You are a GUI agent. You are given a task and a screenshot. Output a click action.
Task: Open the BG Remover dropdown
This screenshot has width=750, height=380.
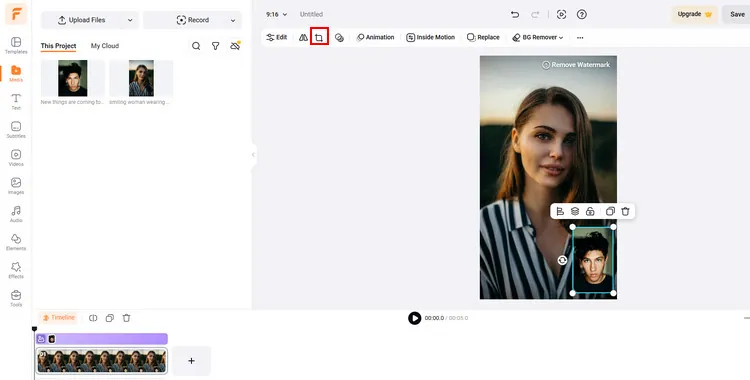click(x=538, y=37)
